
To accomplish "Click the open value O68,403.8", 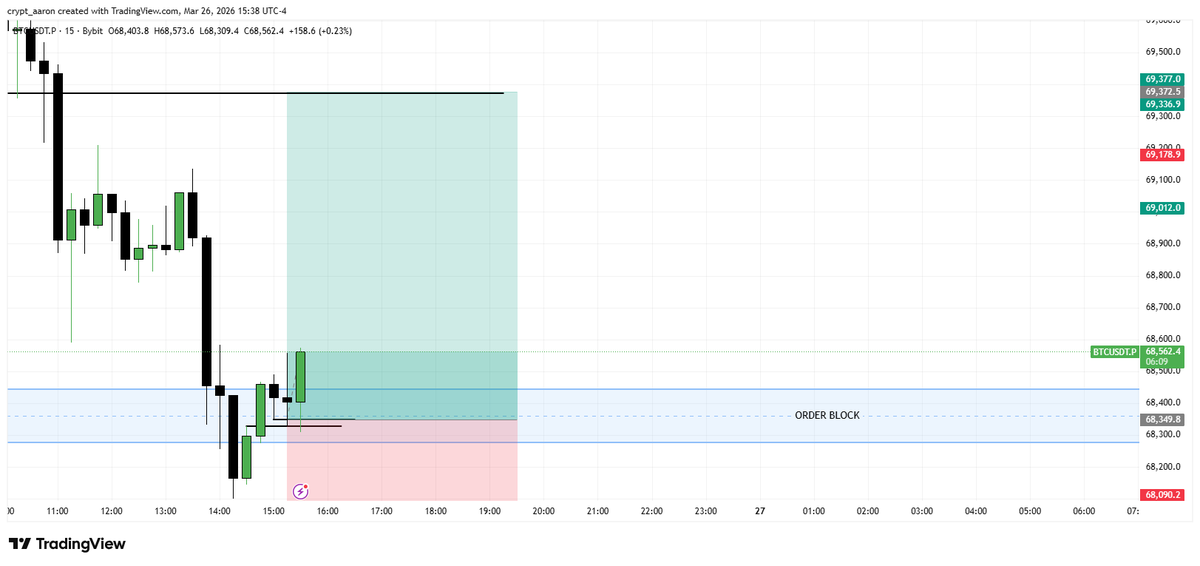I will click(128, 31).
